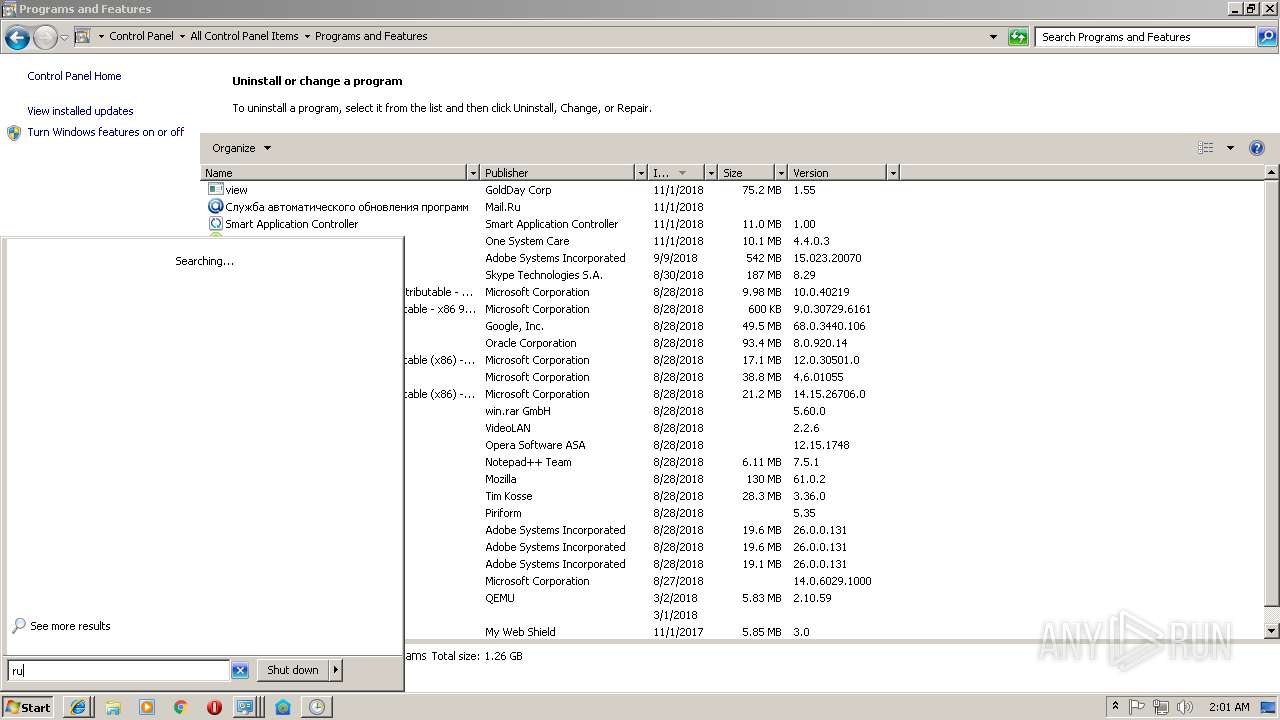
Task: Click the greyed Forward navigation arrow
Action: pos(45,38)
